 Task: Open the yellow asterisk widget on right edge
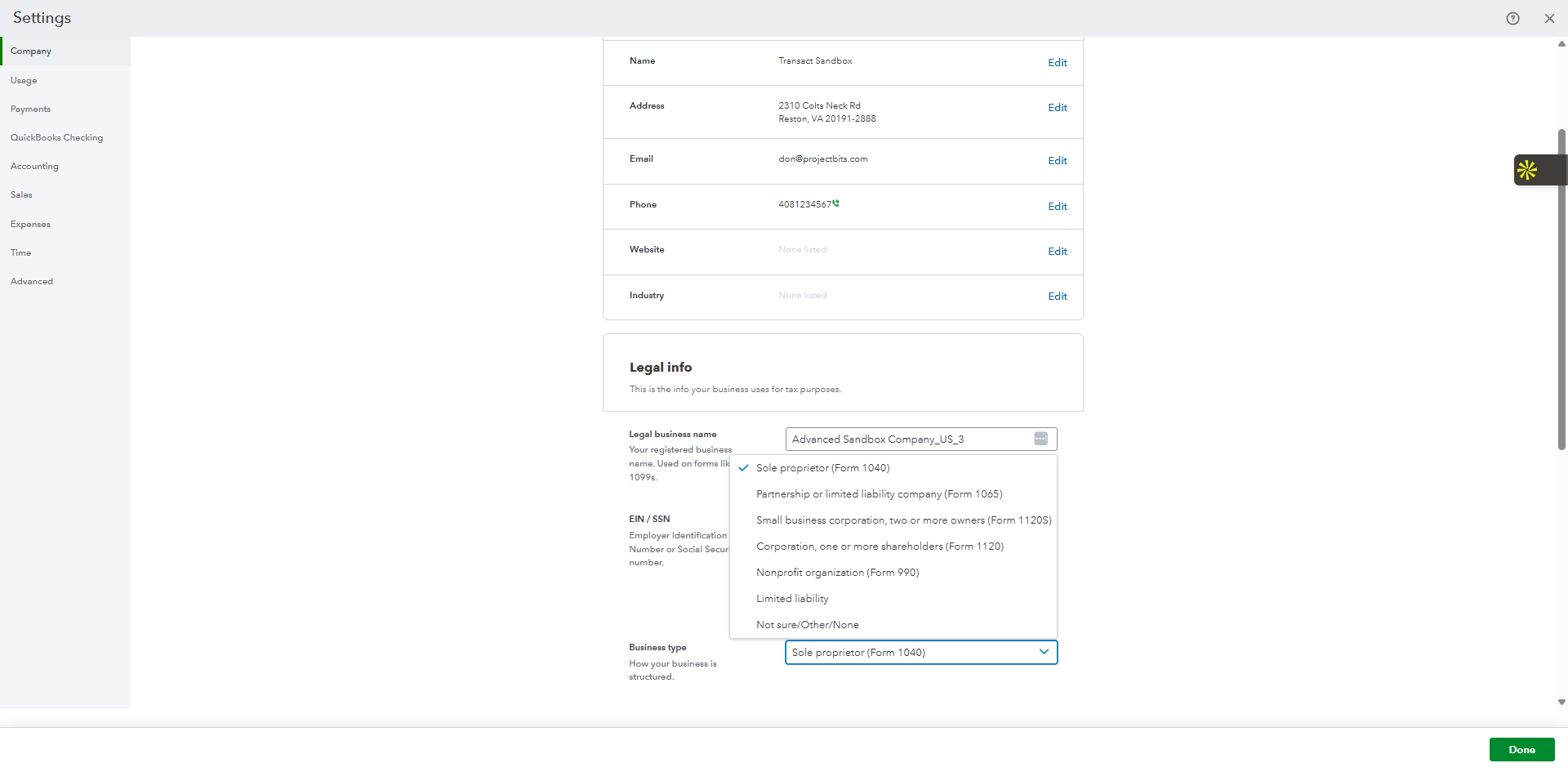1528,170
